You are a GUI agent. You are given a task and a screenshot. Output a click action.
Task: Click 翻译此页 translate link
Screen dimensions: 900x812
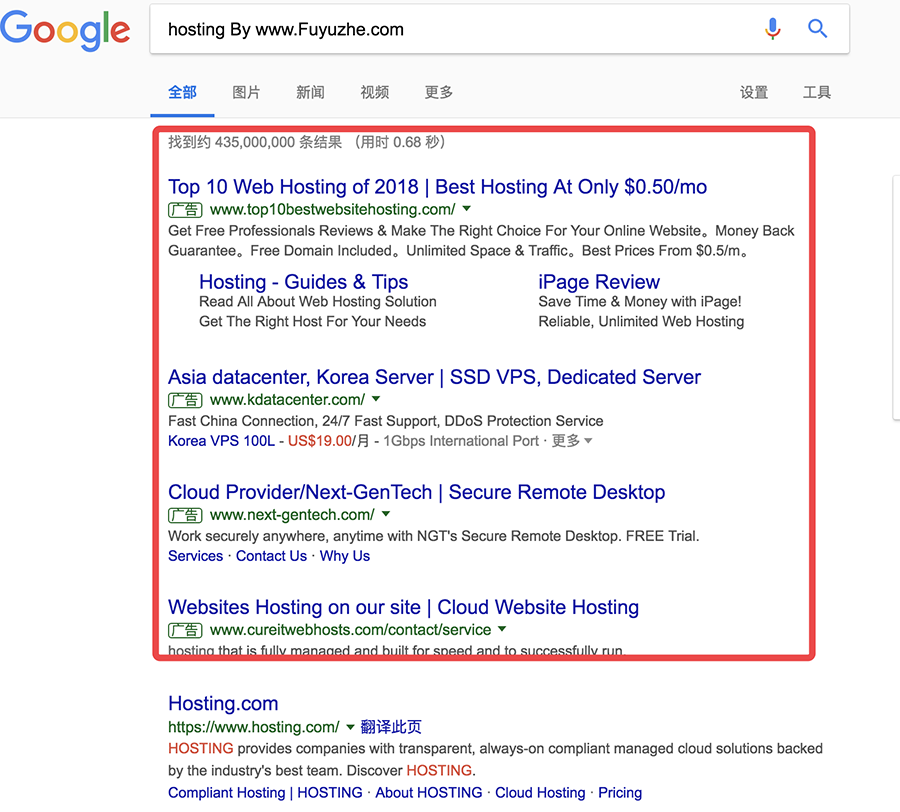391,727
